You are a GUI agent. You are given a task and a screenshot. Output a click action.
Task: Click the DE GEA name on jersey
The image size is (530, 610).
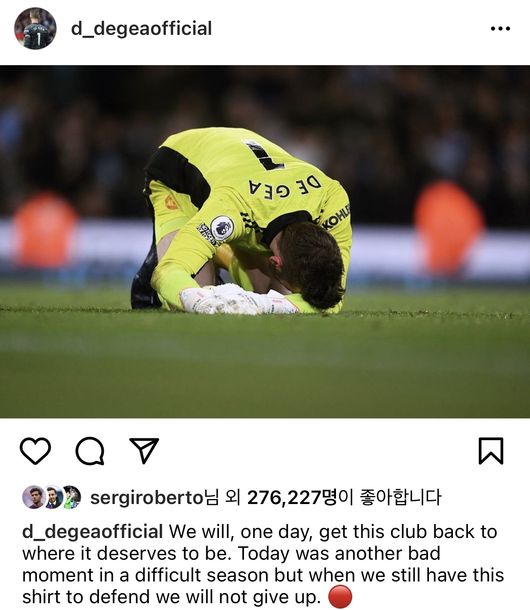click(x=285, y=187)
